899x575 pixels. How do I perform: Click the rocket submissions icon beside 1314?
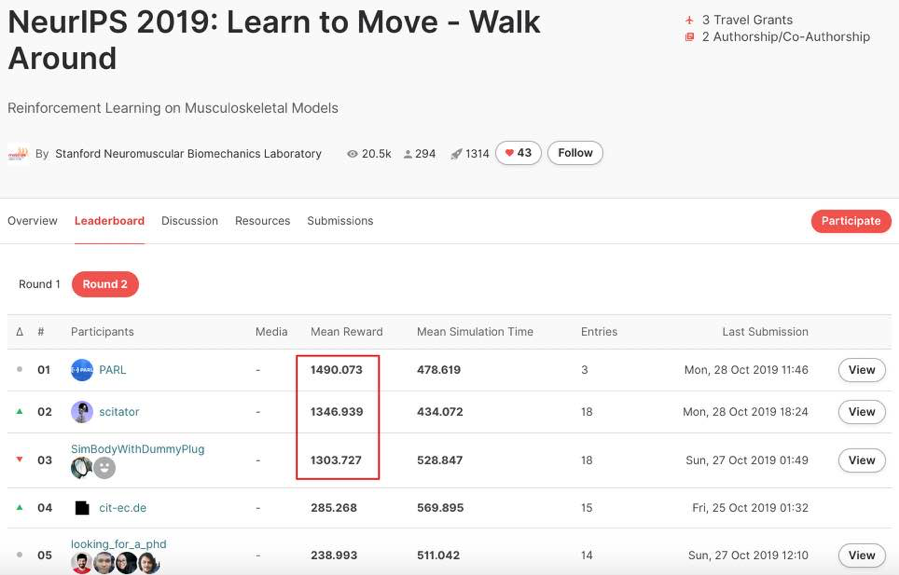[456, 154]
